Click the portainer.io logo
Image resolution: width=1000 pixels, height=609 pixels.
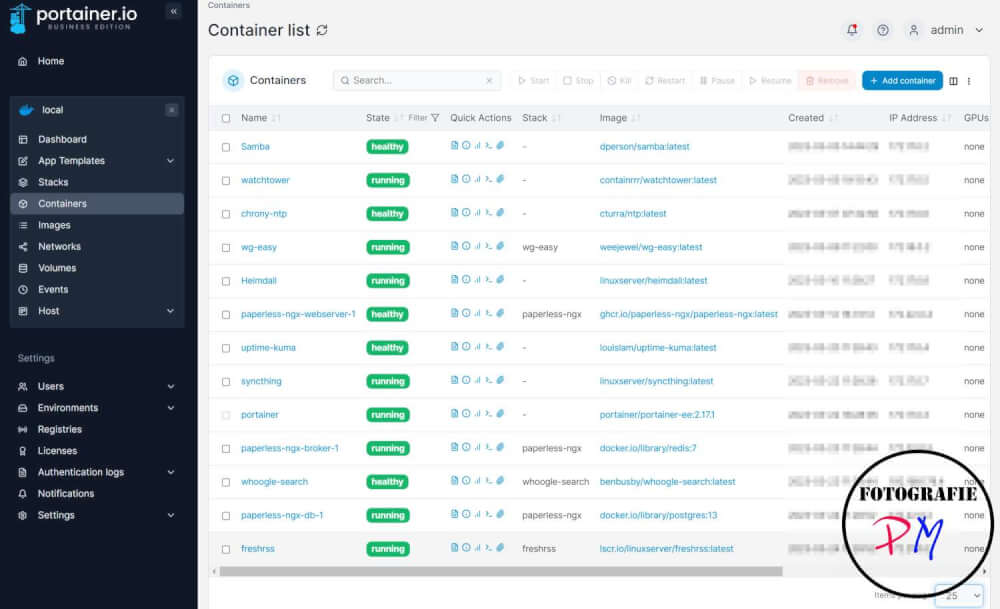pos(71,18)
